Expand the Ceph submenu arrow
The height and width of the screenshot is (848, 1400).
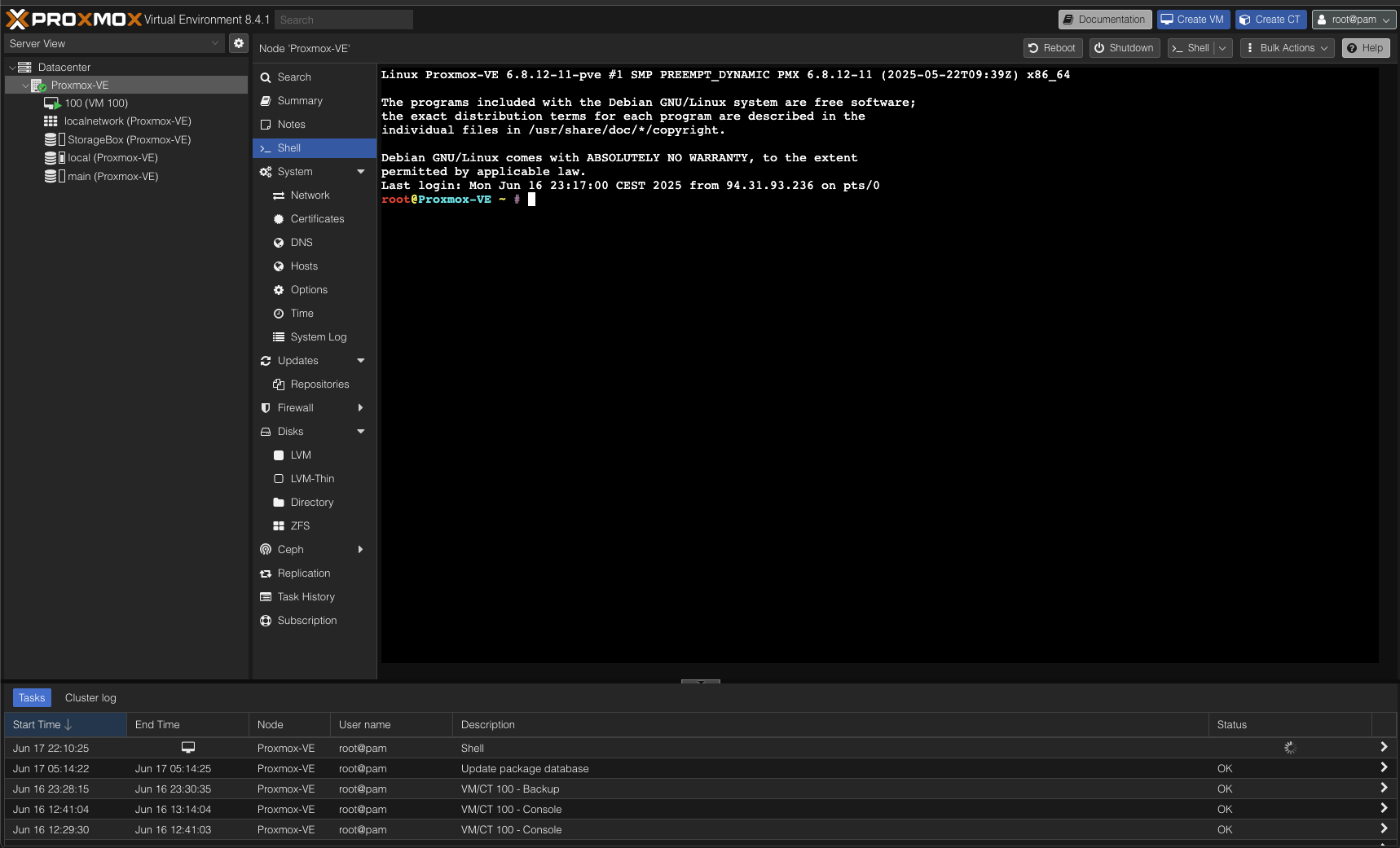click(x=361, y=550)
